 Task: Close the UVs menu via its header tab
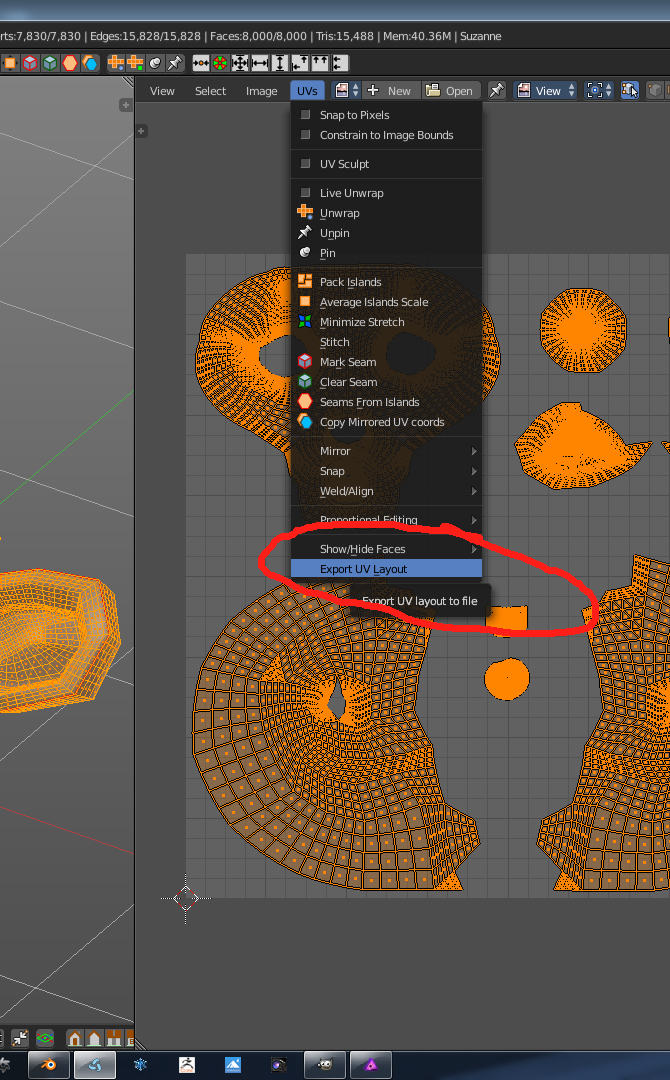(307, 91)
